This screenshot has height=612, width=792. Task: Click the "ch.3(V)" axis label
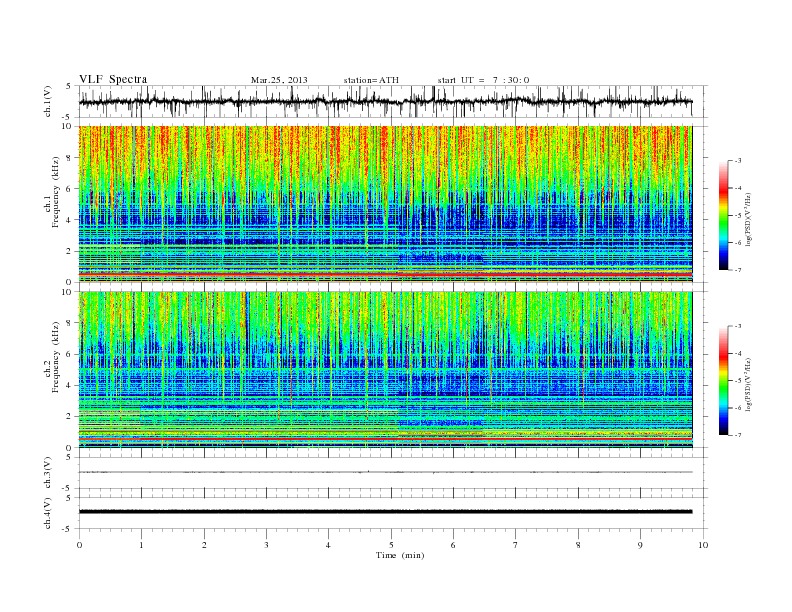pyautogui.click(x=47, y=473)
